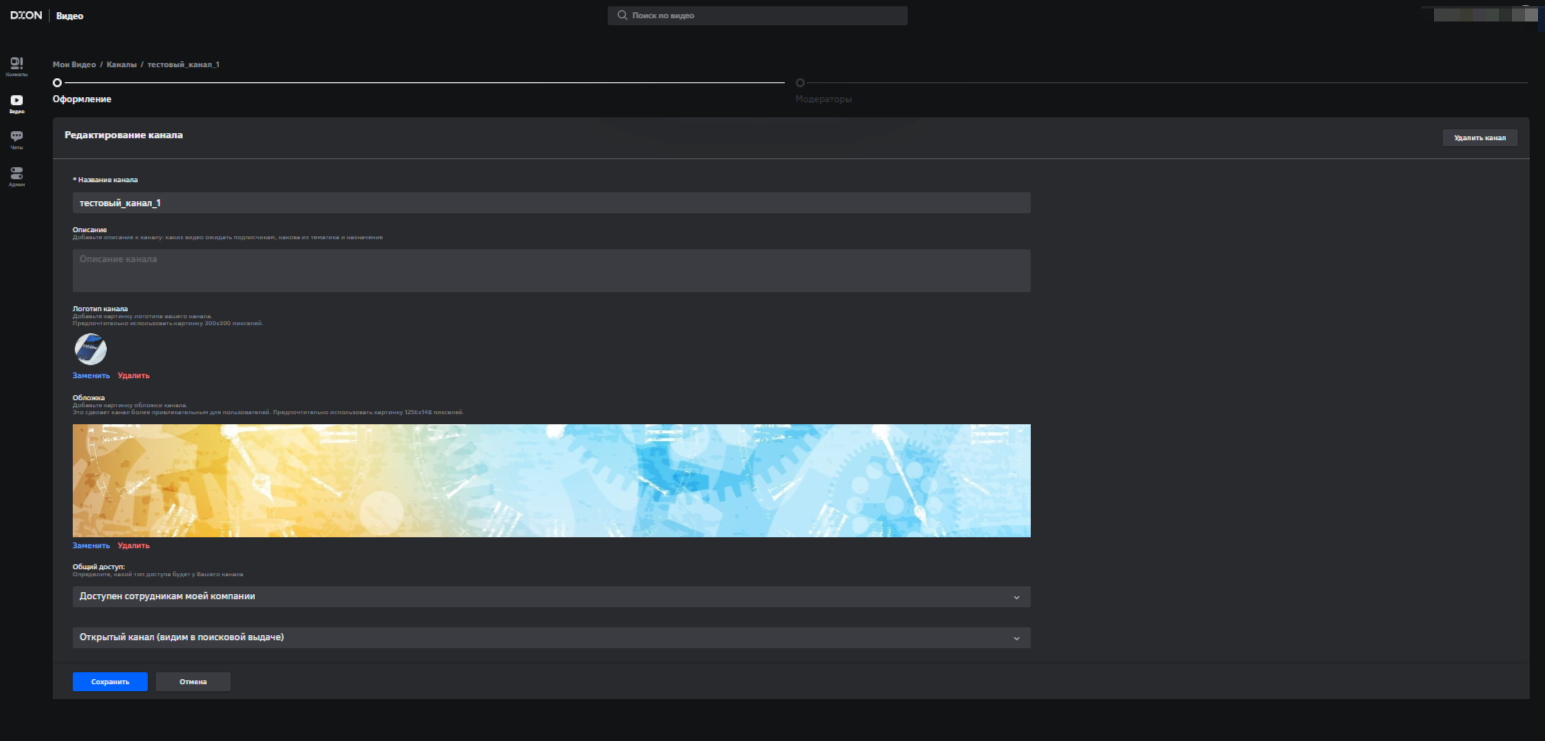Click the Логотип канала label
The image size is (1545, 741).
click(100, 309)
